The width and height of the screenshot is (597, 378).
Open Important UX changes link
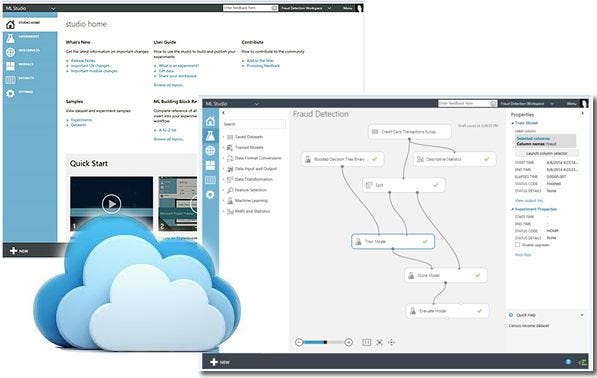tap(90, 66)
